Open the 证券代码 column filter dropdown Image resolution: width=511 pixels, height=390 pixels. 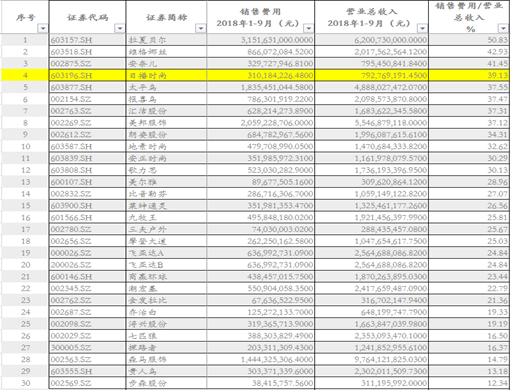tap(120, 28)
